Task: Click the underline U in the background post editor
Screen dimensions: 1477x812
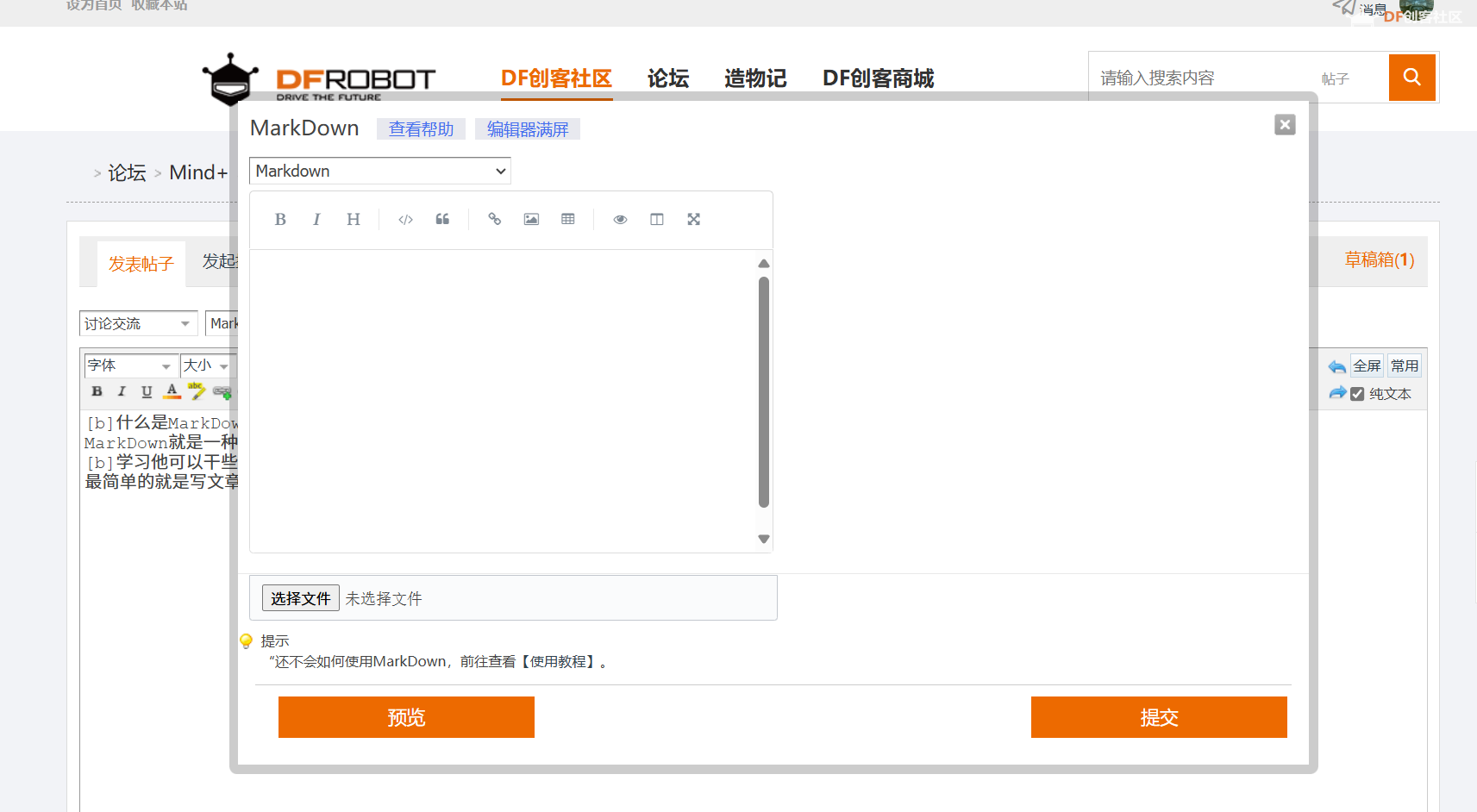Action: pos(147,391)
